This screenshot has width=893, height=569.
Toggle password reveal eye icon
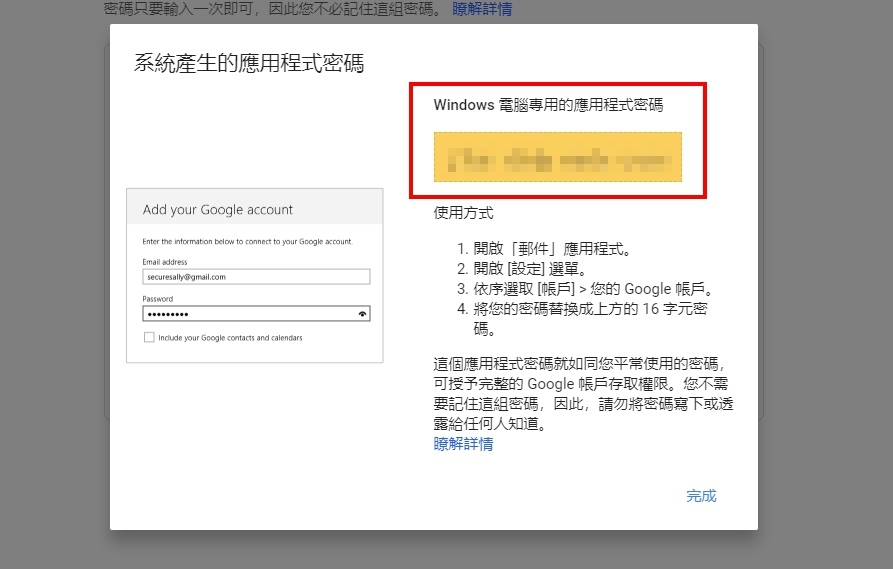362,314
